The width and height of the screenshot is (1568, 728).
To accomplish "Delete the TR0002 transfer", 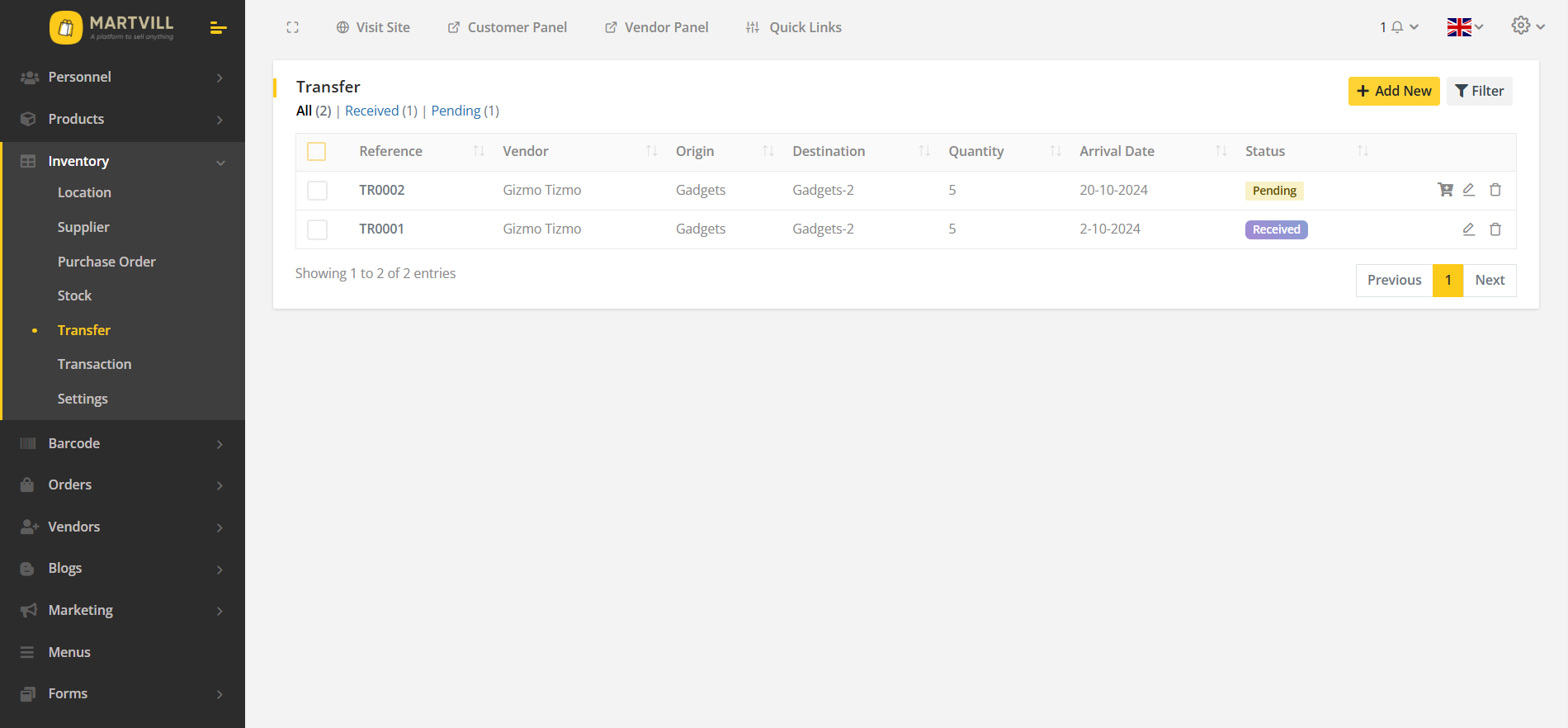I will (1495, 190).
